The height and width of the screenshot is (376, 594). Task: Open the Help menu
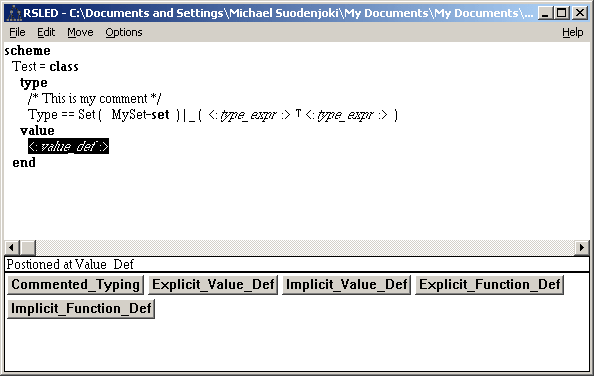[572, 33]
